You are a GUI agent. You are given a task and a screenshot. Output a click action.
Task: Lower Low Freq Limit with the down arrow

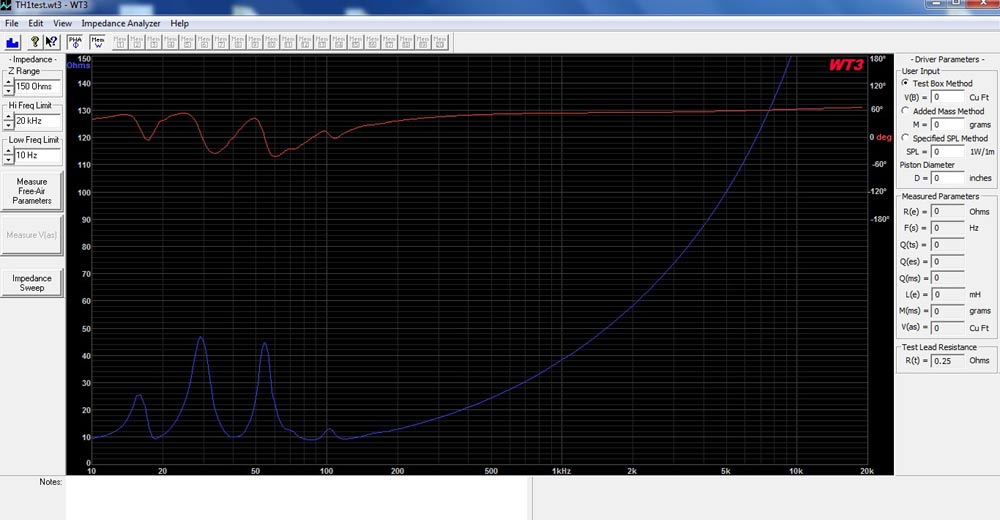[8, 160]
